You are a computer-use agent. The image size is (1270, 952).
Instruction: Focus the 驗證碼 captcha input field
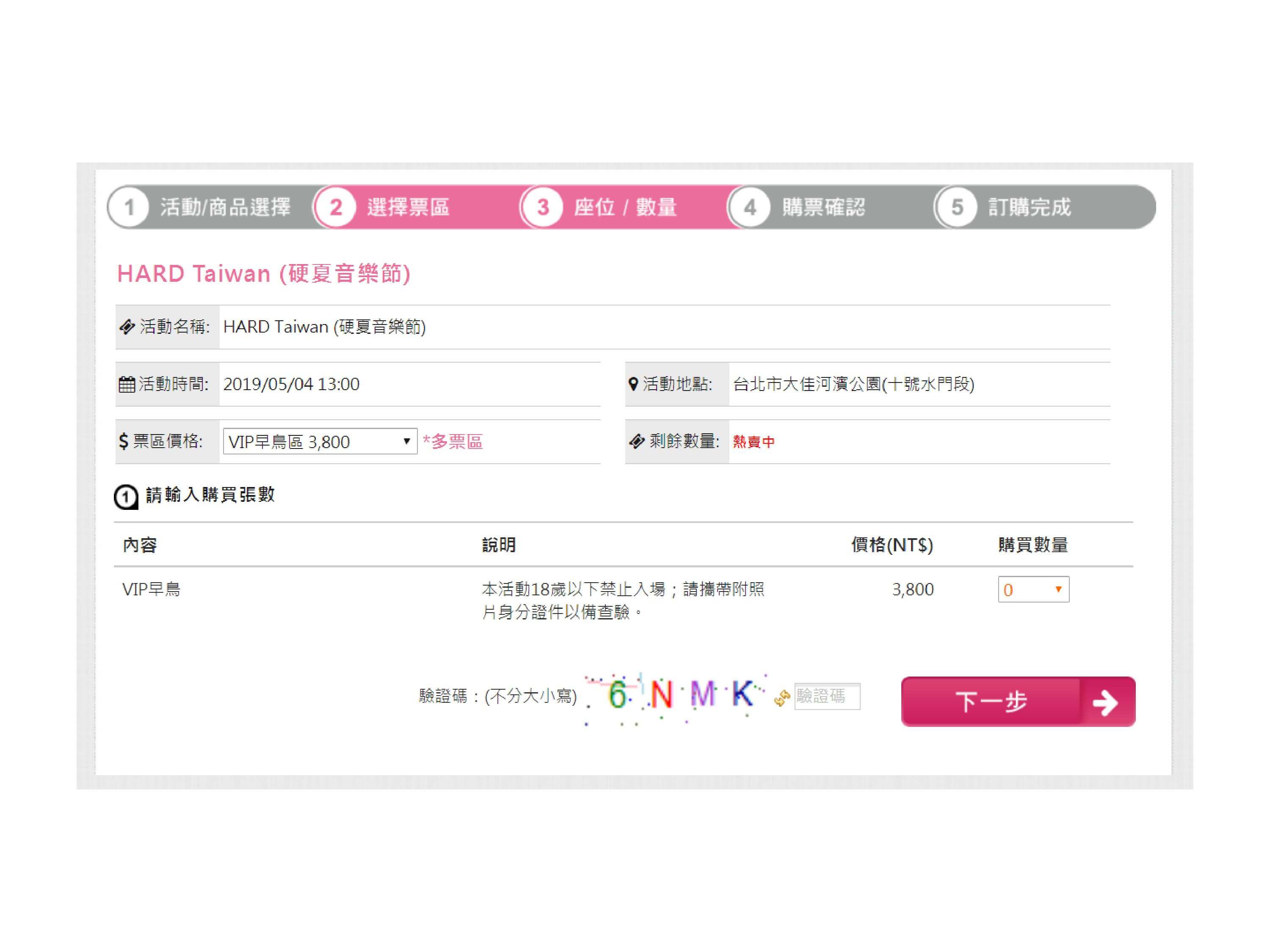827,696
